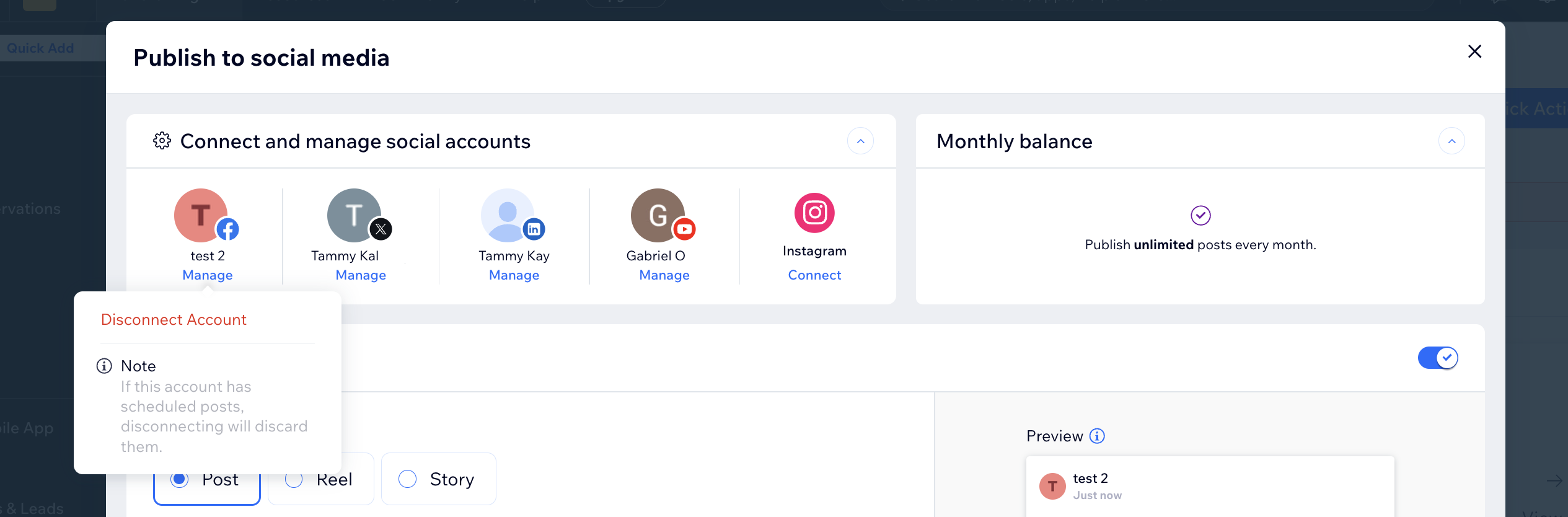Click 'Just now' timestamp in preview

click(1097, 495)
